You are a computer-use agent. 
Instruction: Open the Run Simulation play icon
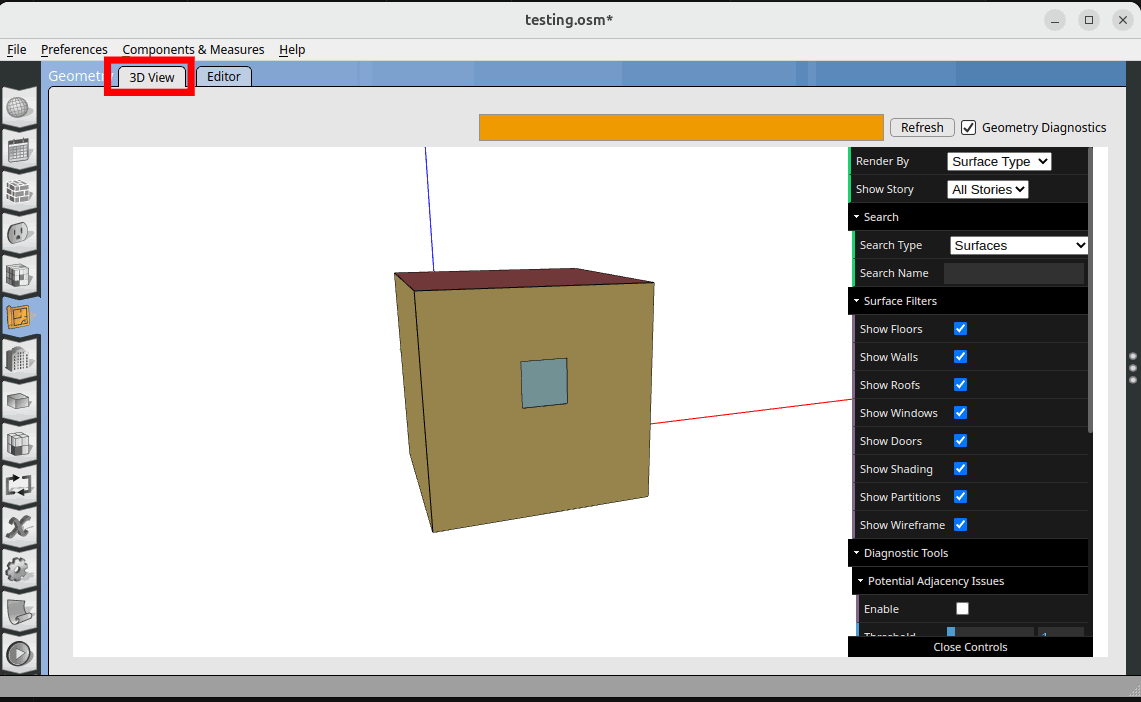coord(21,654)
